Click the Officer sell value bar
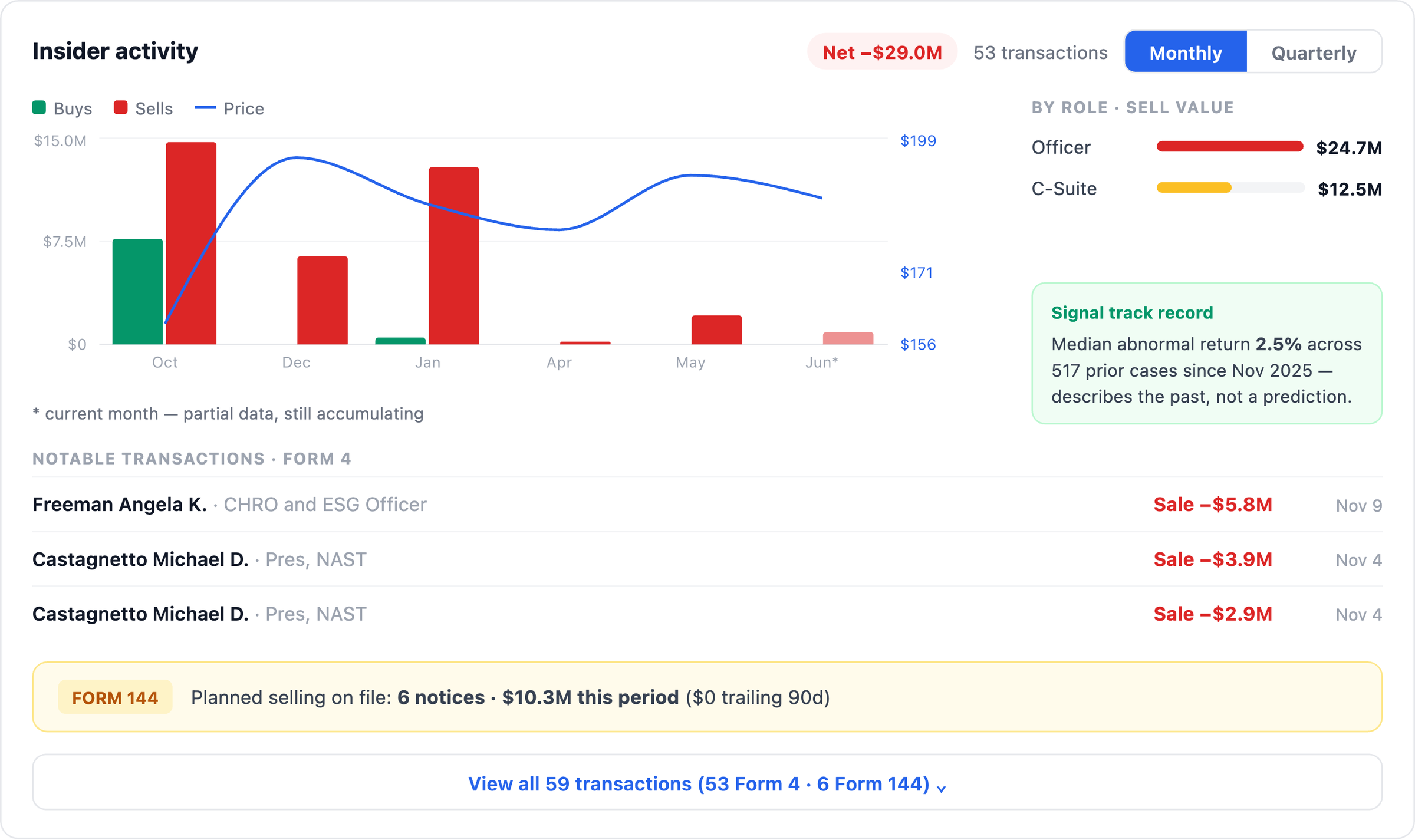Viewport: 1415px width, 840px height. click(x=1230, y=146)
